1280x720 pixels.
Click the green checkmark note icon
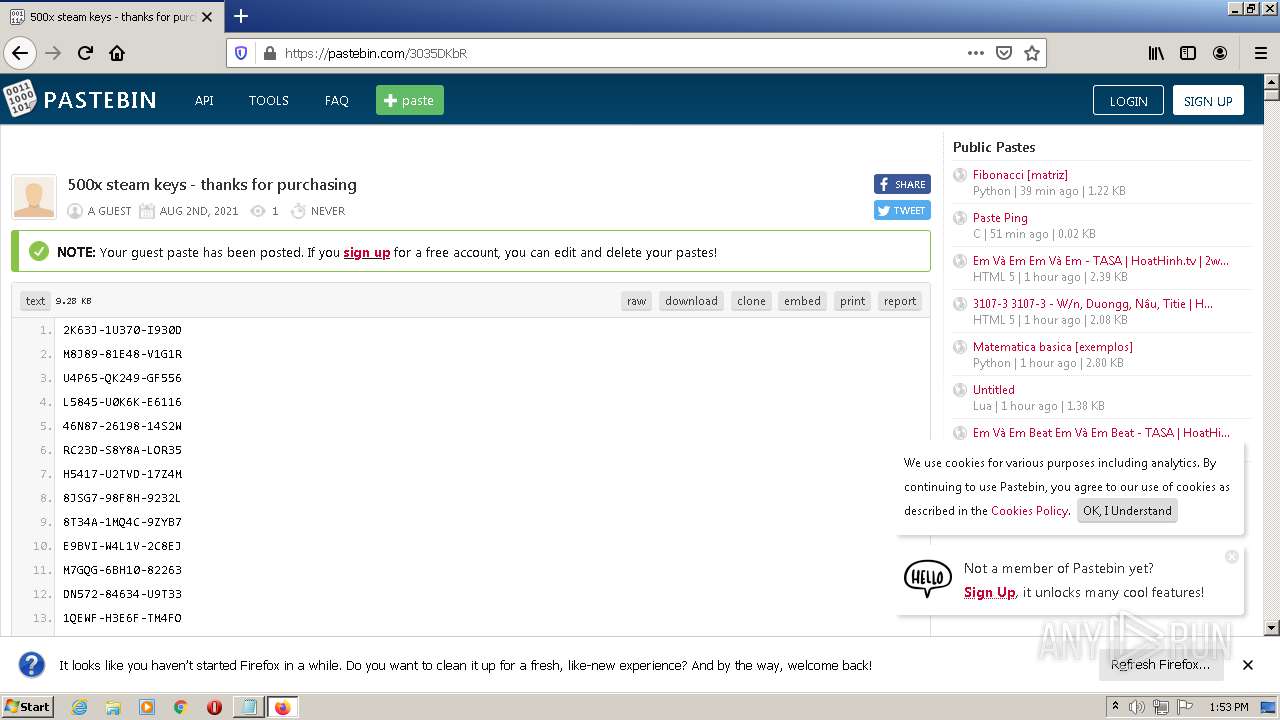click(39, 251)
